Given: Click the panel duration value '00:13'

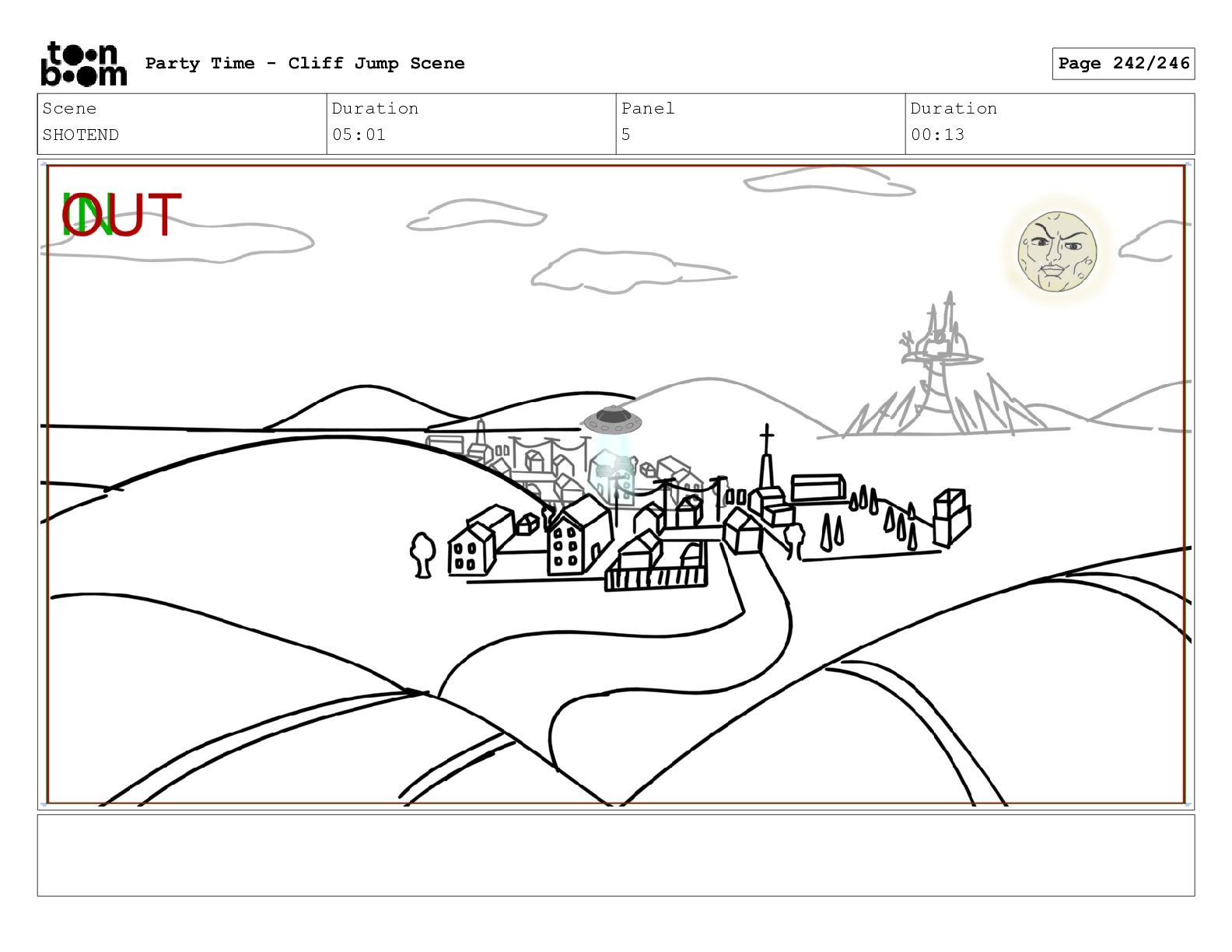Looking at the screenshot, I should coord(937,135).
